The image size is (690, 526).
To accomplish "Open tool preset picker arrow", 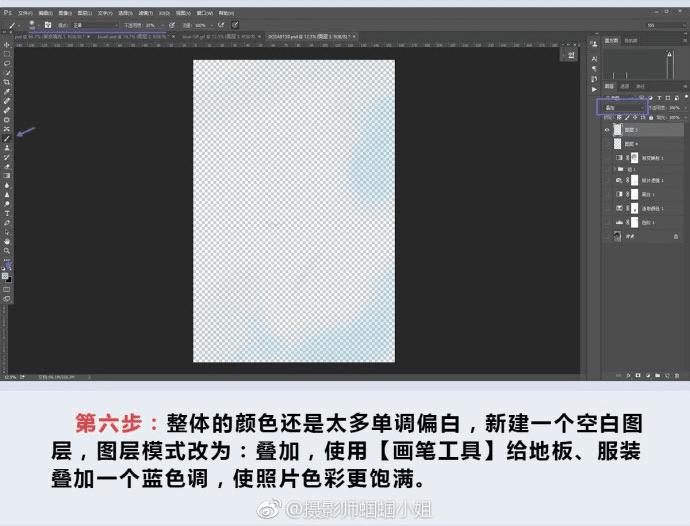I will point(19,26).
